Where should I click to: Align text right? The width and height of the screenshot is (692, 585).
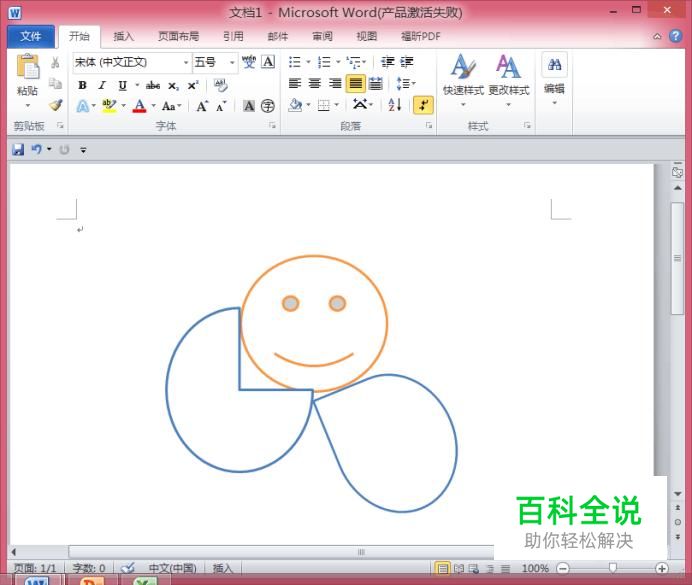click(x=335, y=83)
